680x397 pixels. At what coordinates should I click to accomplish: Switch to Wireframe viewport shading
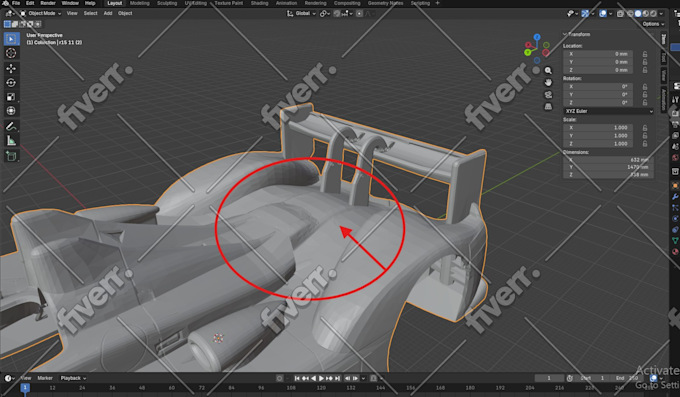[630, 13]
